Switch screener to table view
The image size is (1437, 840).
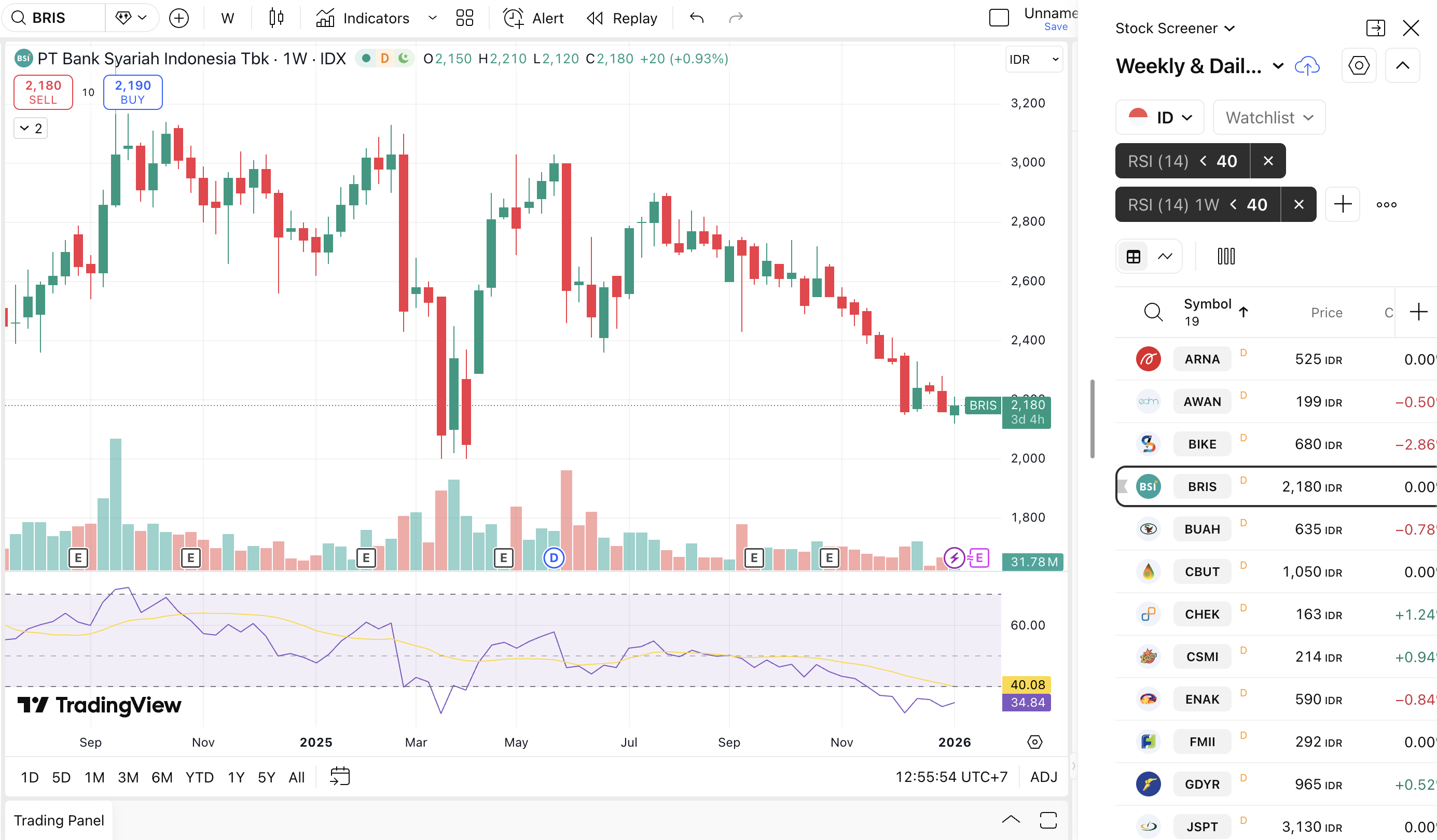pos(1134,257)
